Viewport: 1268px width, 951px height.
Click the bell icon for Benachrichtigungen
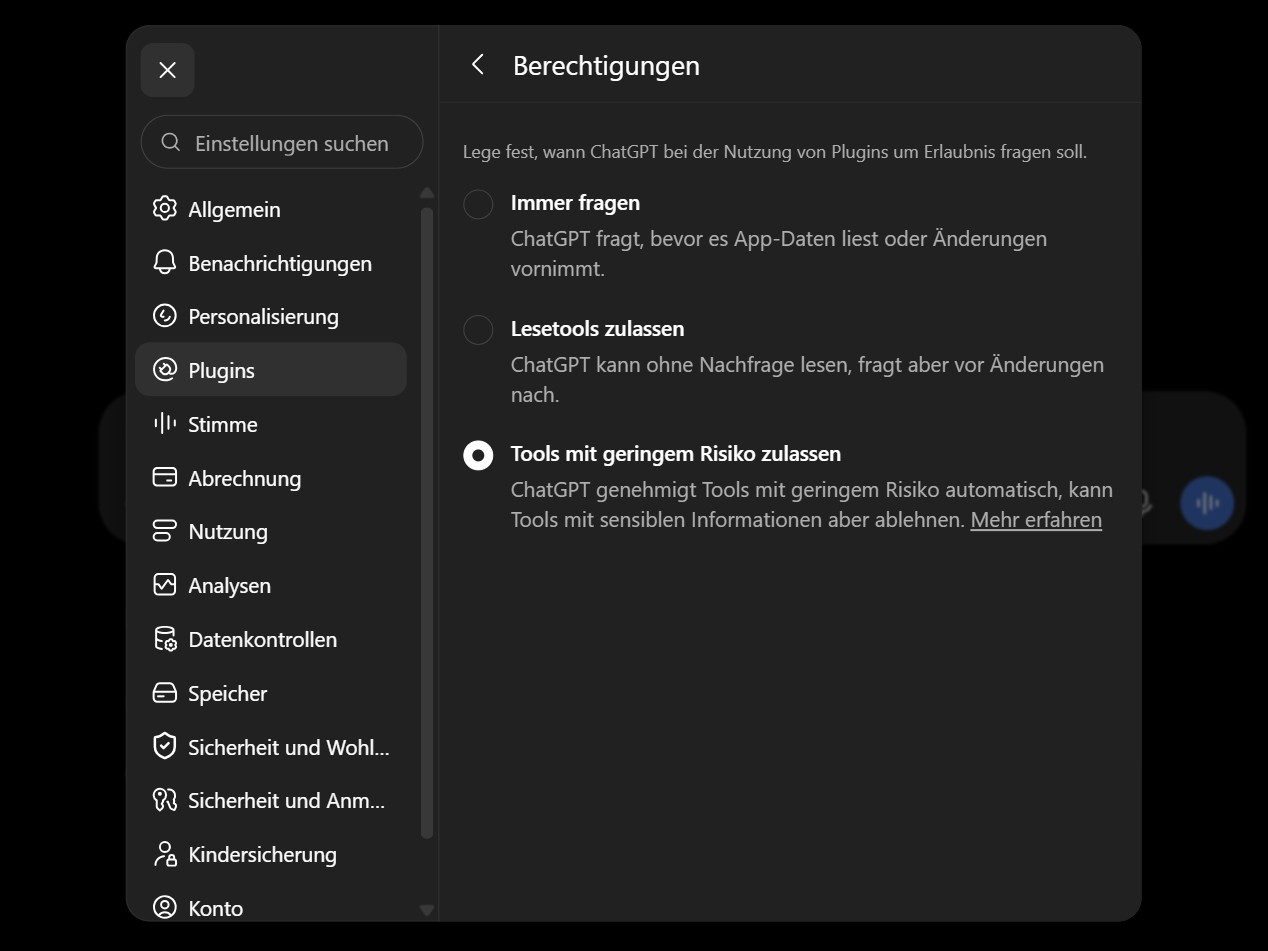pyautogui.click(x=164, y=263)
